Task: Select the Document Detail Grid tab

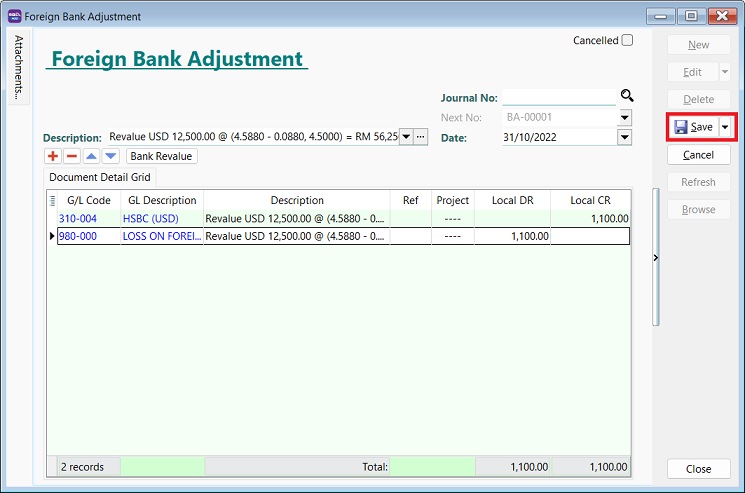Action: (x=100, y=177)
